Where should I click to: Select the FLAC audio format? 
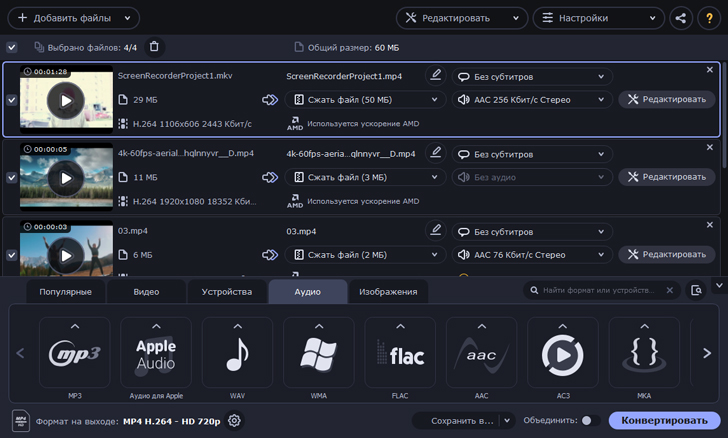click(400, 353)
